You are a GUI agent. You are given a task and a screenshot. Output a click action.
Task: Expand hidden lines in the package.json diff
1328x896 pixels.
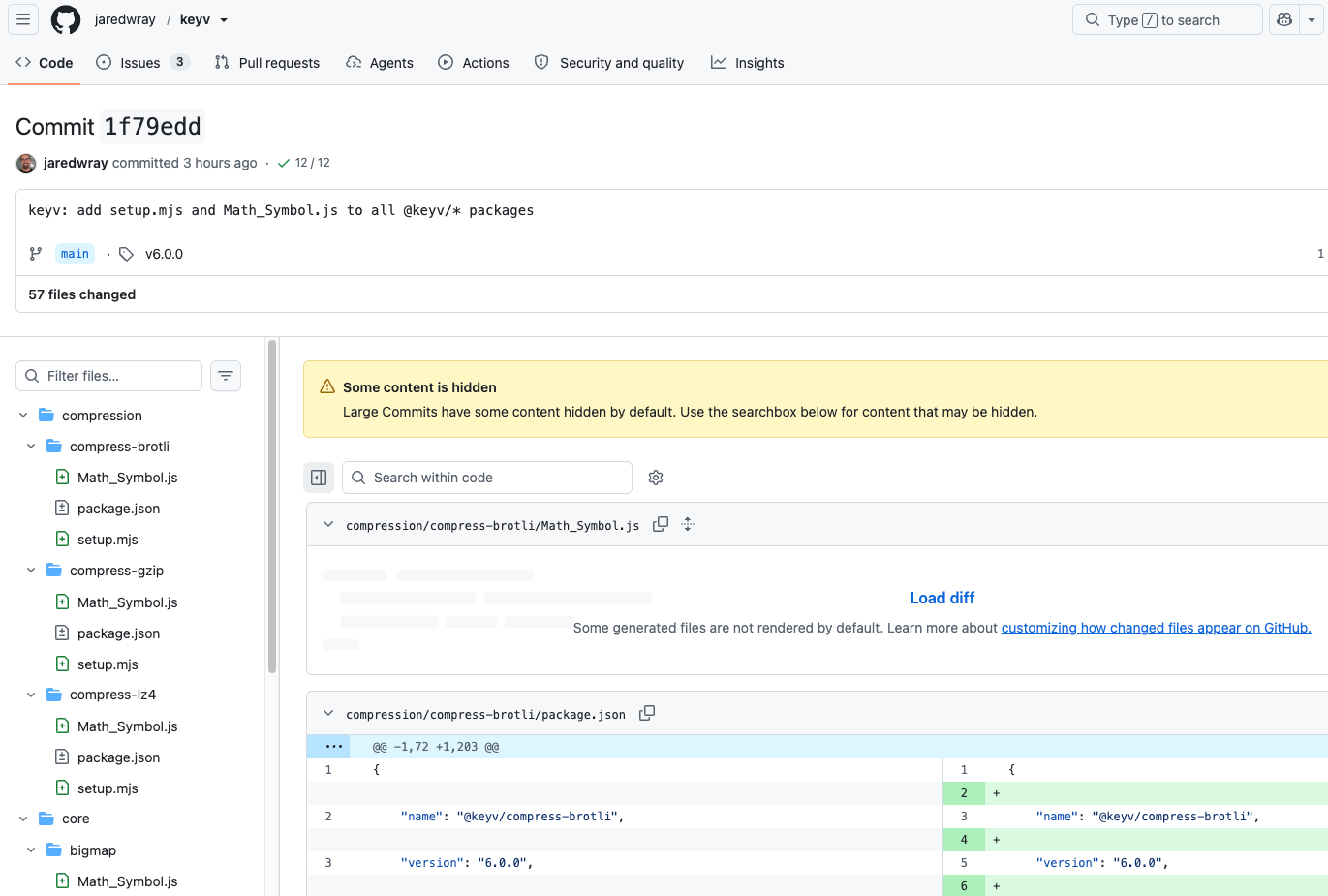(333, 747)
